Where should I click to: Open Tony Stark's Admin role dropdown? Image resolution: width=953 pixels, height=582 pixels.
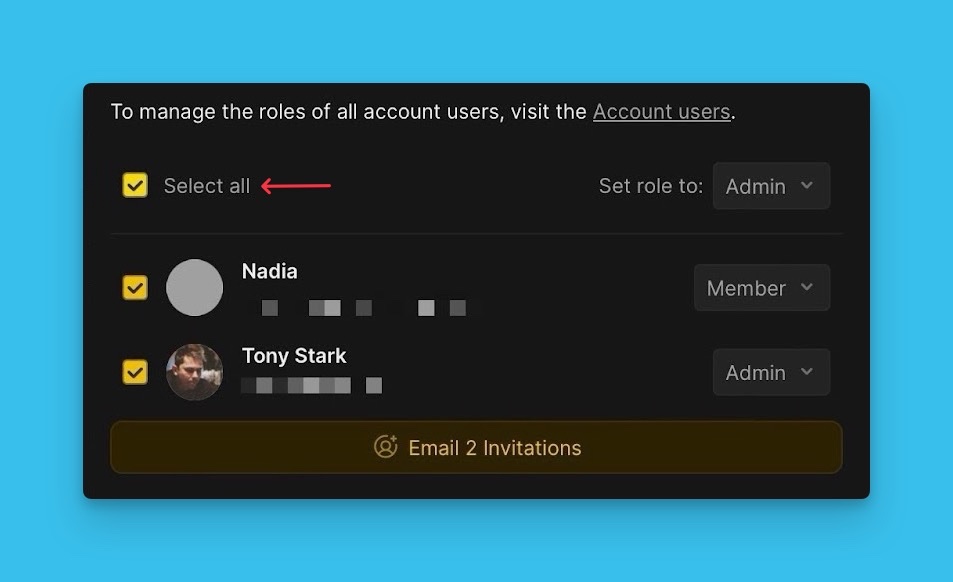[770, 372]
